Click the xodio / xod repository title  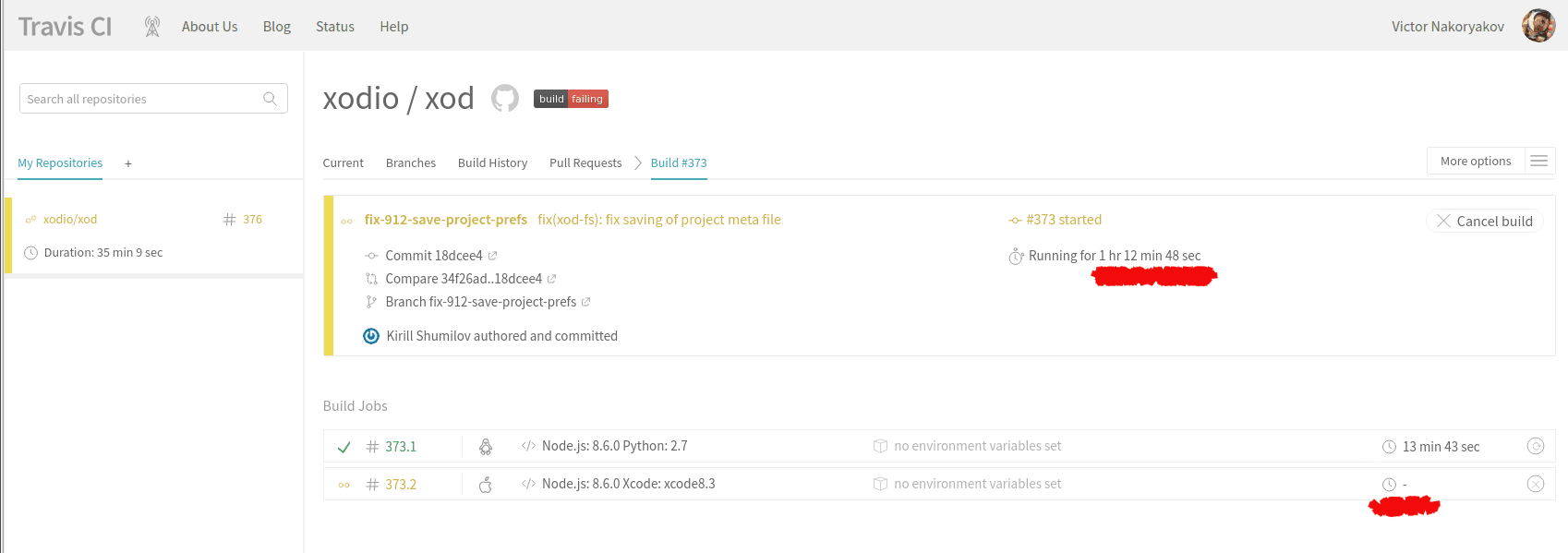[398, 98]
